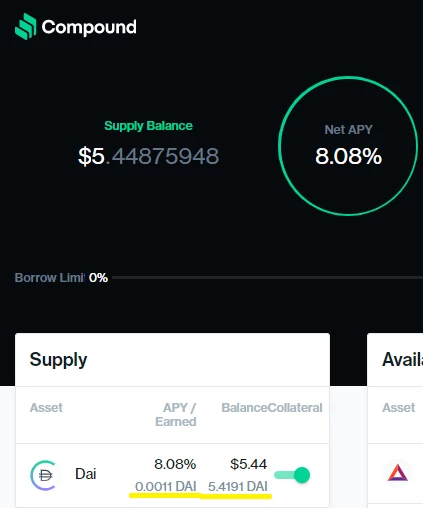Click the 5.4191 DAI balance amount
Screen dimensions: 423x508
pyautogui.click(x=238, y=487)
